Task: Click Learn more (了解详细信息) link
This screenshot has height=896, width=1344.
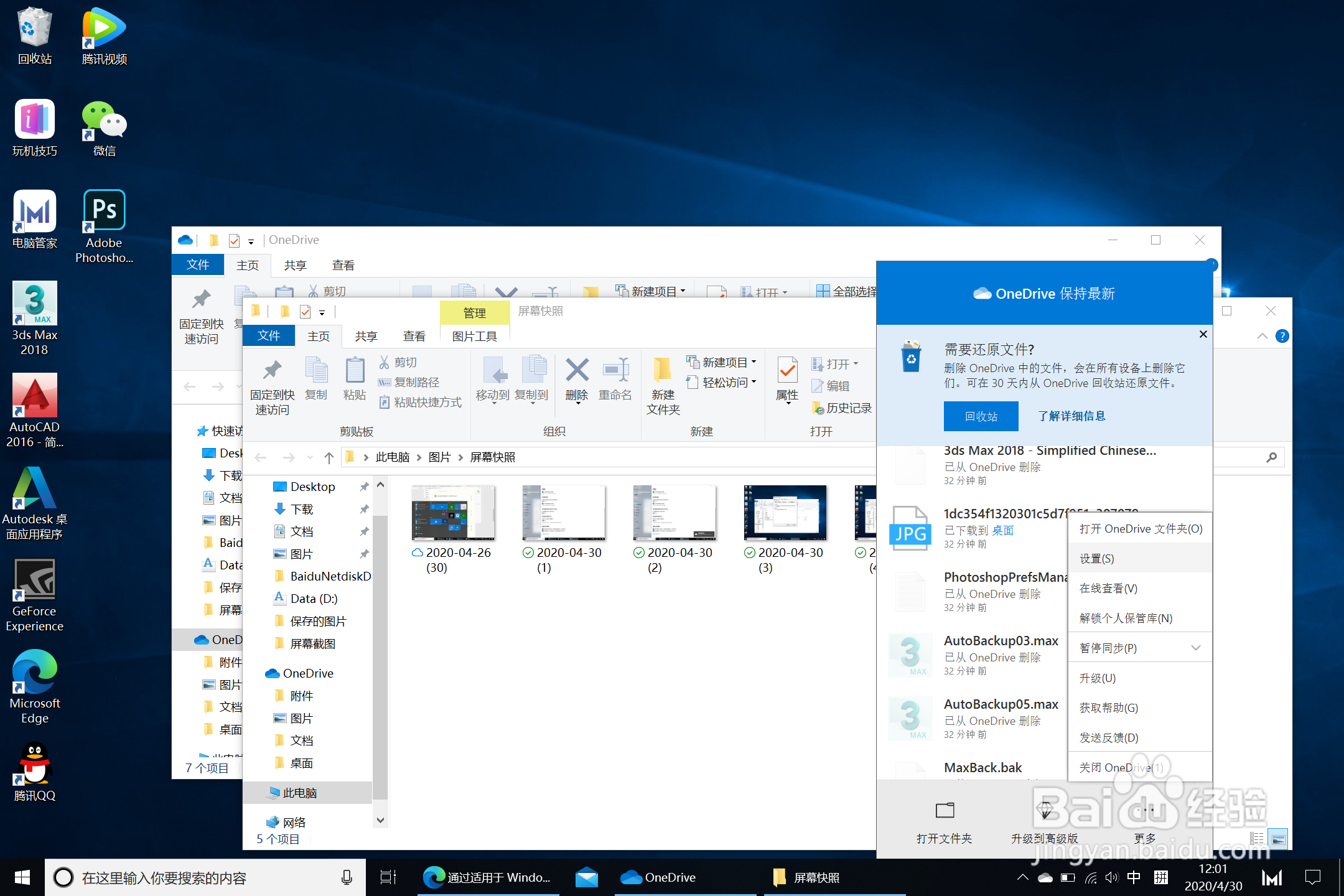Action: pos(1071,416)
